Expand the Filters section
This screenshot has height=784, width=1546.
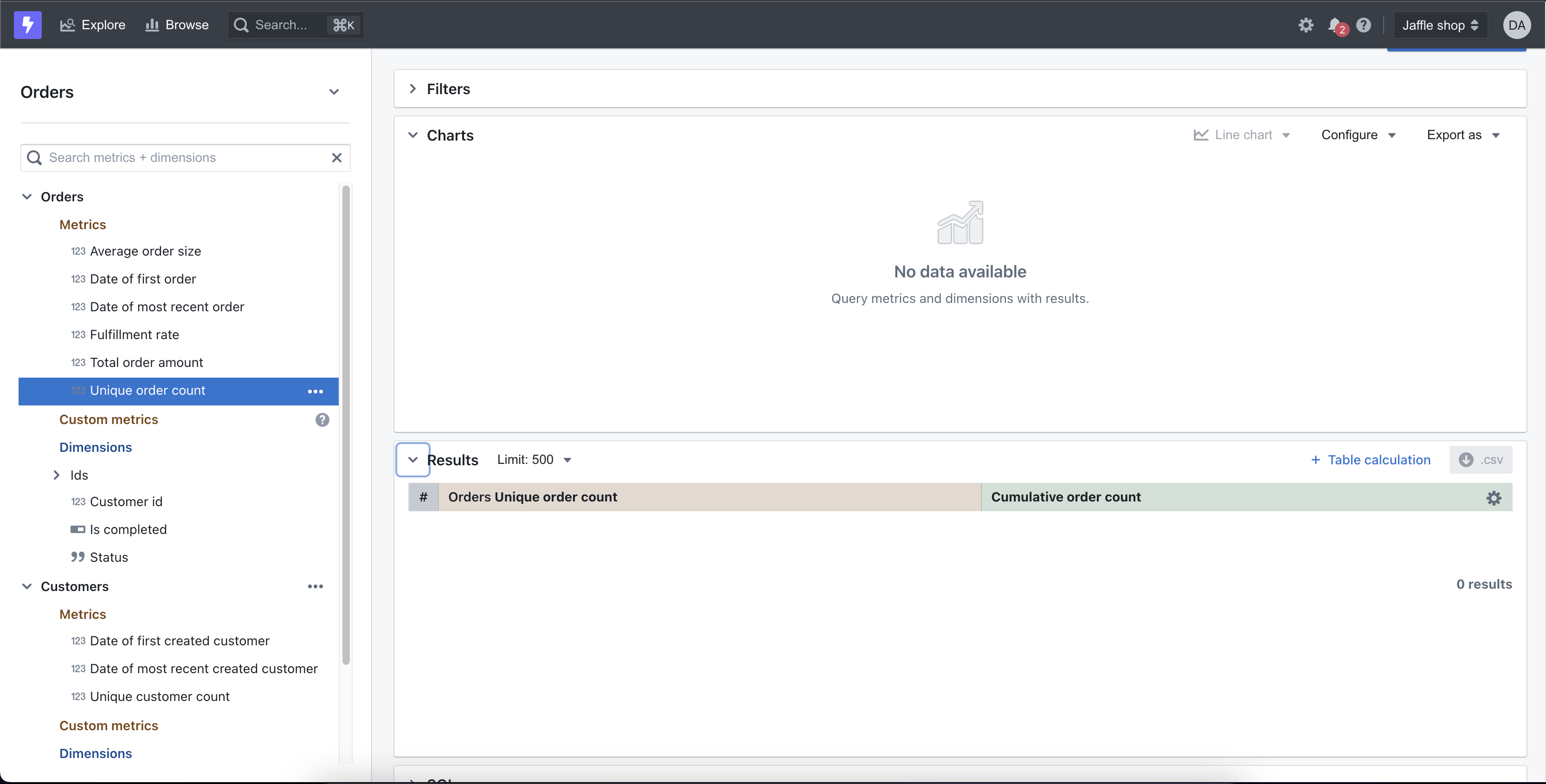click(x=413, y=89)
